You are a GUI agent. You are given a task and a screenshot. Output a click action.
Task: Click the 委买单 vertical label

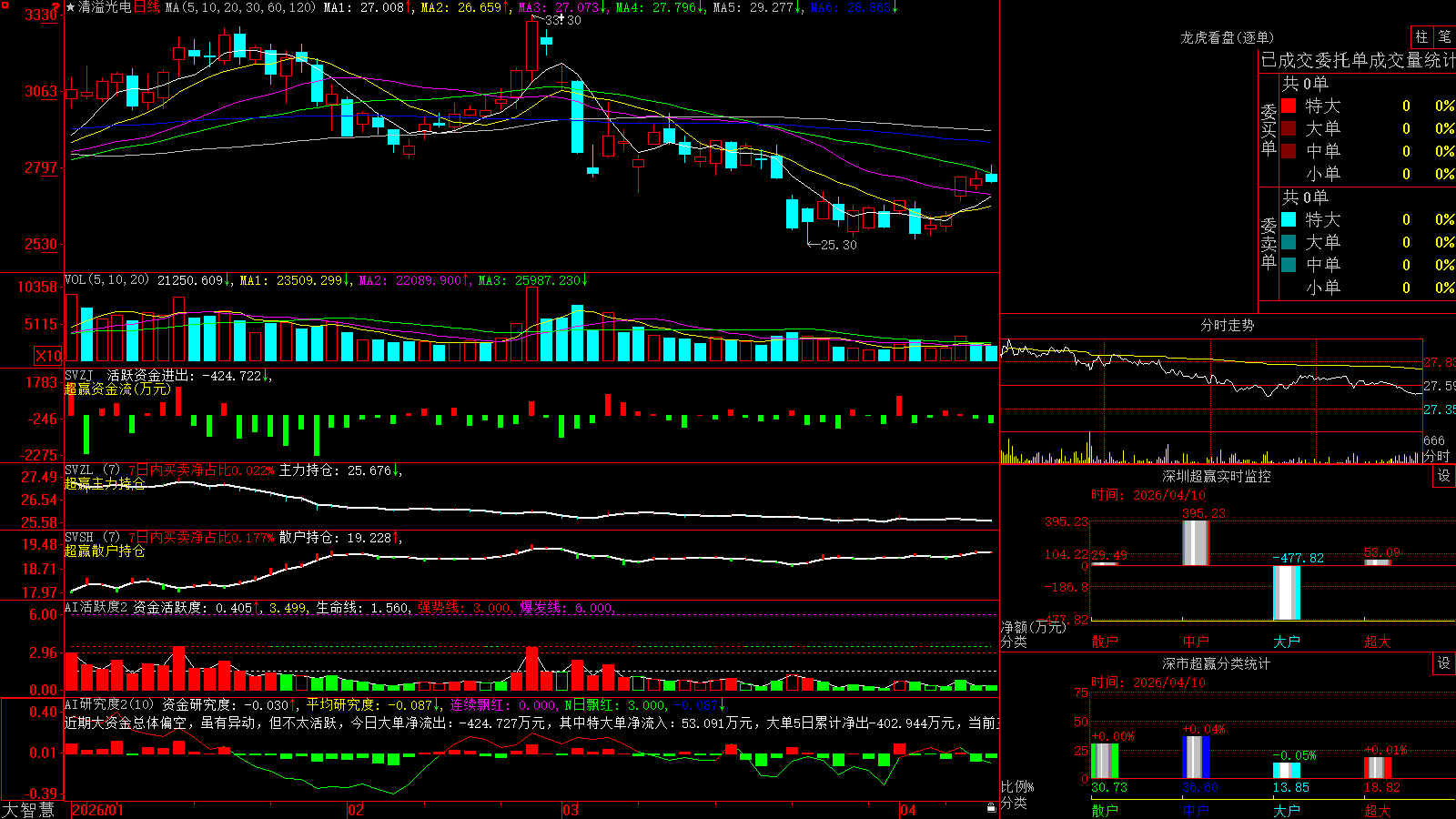pyautogui.click(x=1269, y=130)
